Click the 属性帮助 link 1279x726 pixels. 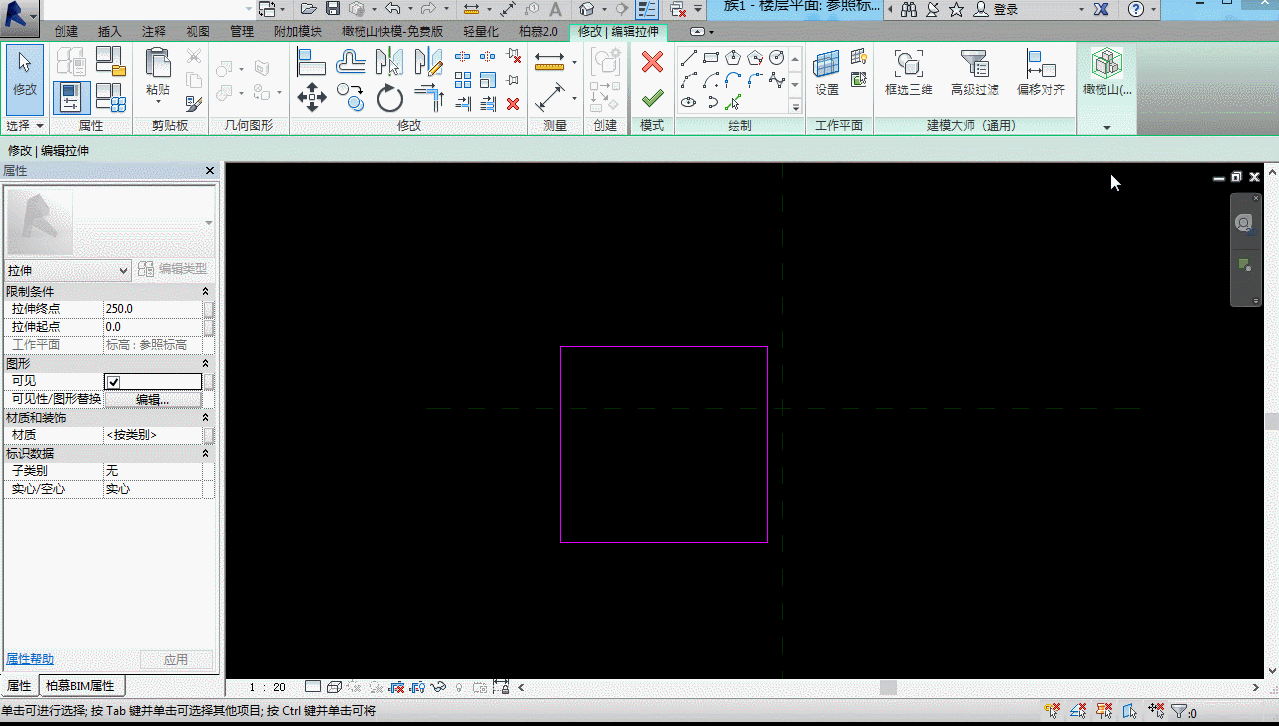pyautogui.click(x=30, y=659)
